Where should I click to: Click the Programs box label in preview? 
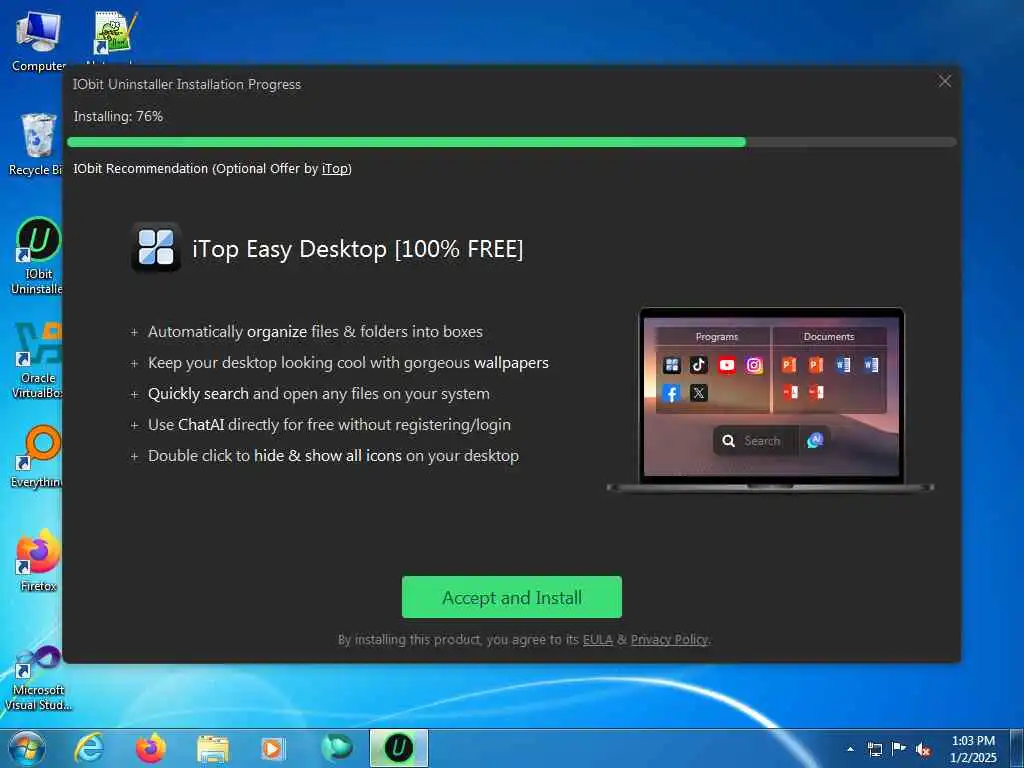click(716, 337)
